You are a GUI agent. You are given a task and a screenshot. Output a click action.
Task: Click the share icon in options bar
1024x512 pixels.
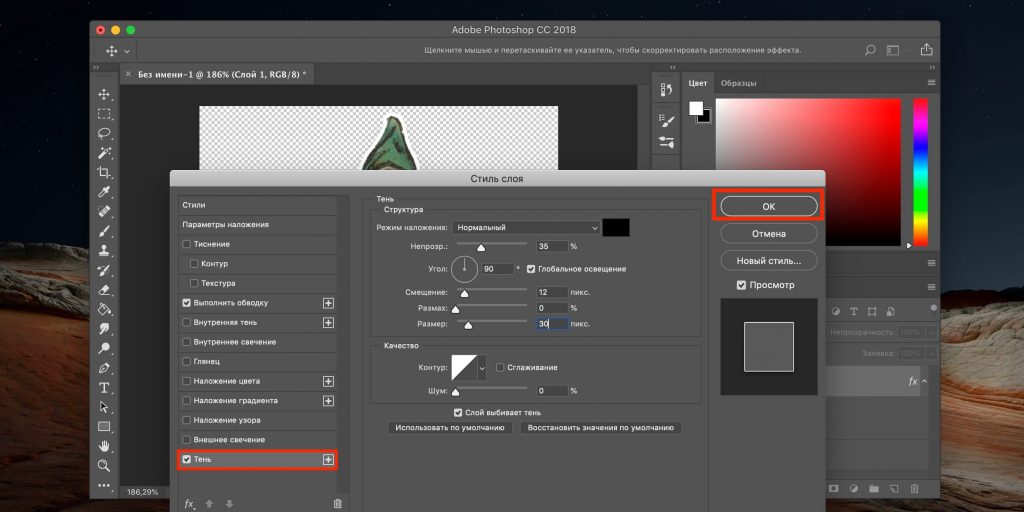[926, 50]
